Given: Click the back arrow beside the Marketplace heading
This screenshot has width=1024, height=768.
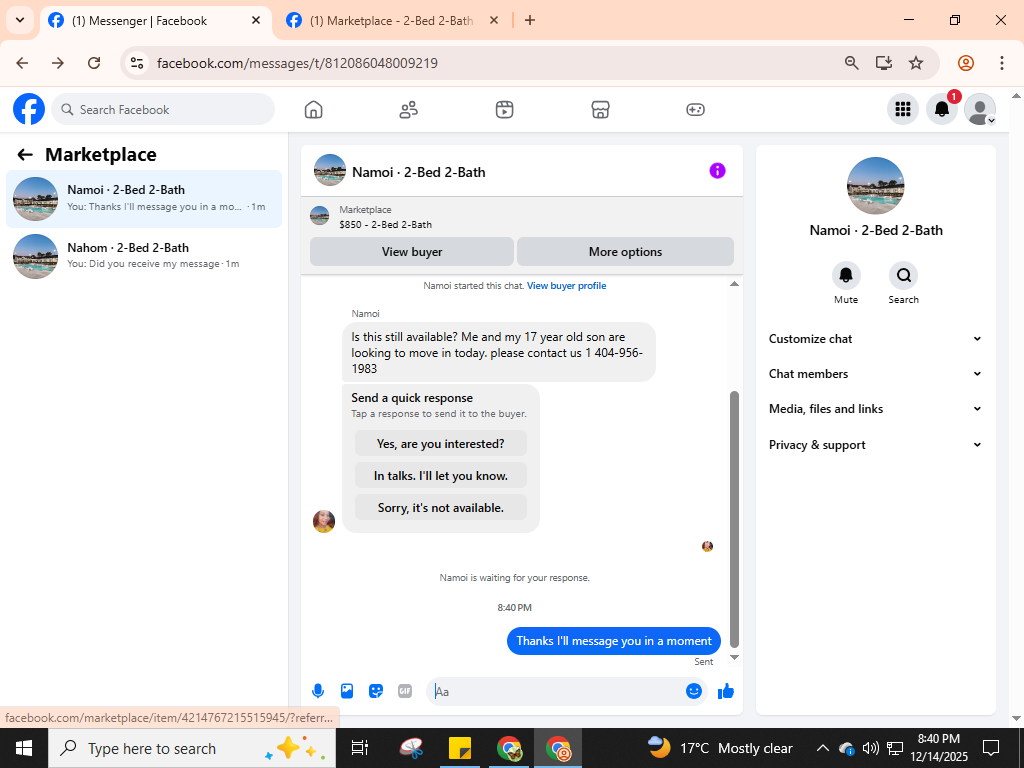Looking at the screenshot, I should pyautogui.click(x=25, y=155).
